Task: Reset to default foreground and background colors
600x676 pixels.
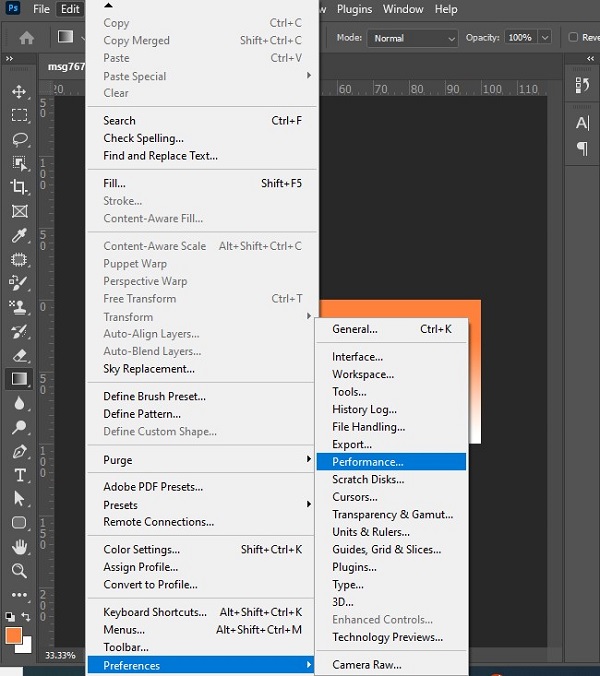Action: tap(10, 617)
